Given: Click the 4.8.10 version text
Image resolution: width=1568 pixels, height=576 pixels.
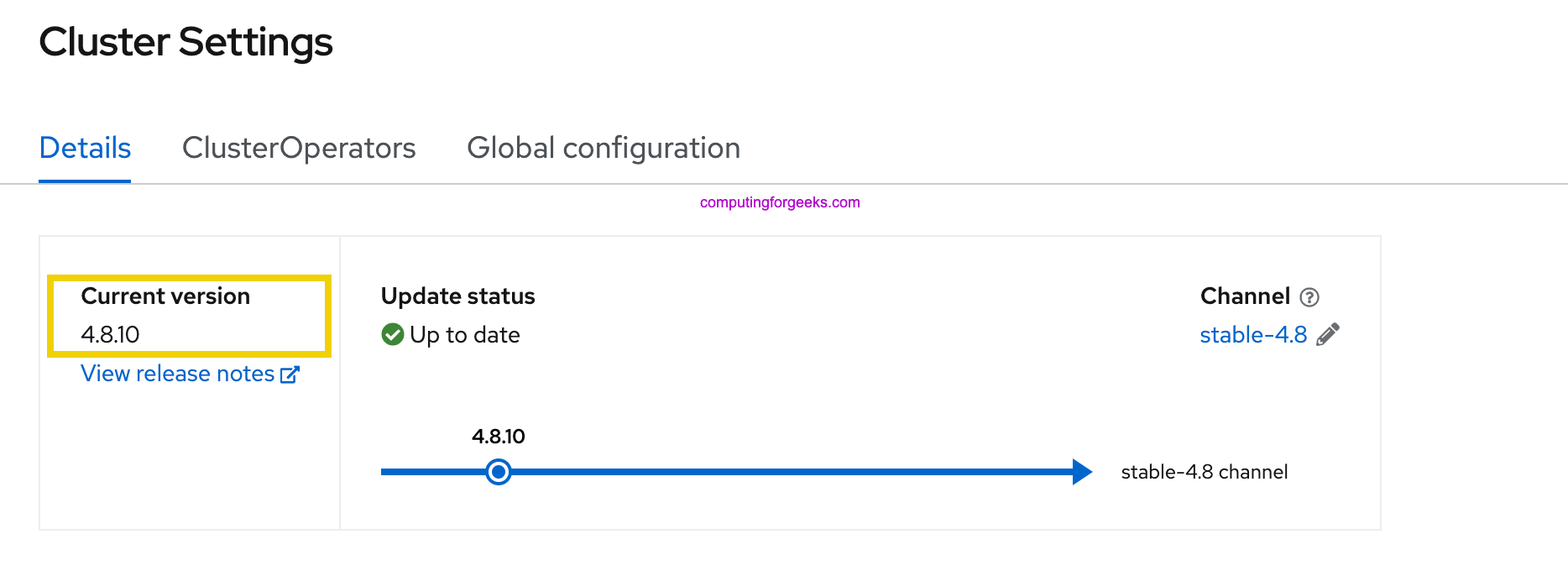Looking at the screenshot, I should [x=110, y=333].
